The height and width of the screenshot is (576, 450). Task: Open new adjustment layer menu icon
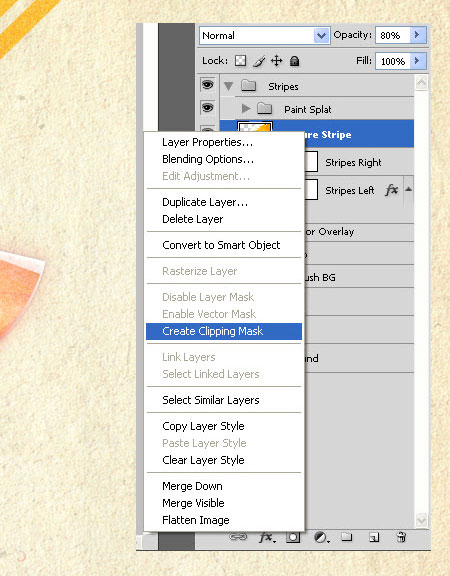tap(321, 538)
